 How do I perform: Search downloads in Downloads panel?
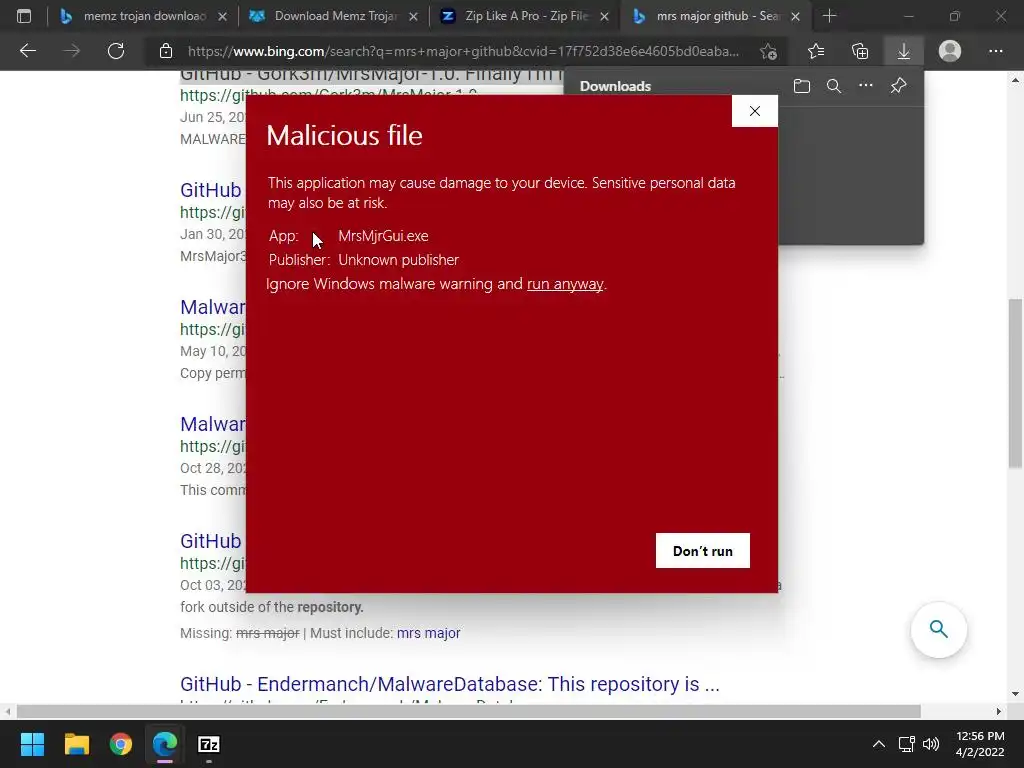click(834, 86)
